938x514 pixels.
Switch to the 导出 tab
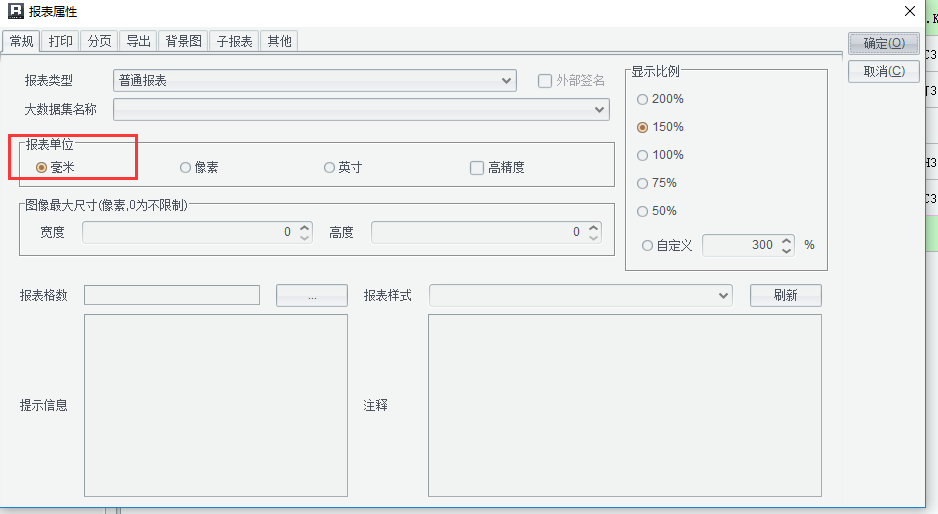(x=138, y=41)
